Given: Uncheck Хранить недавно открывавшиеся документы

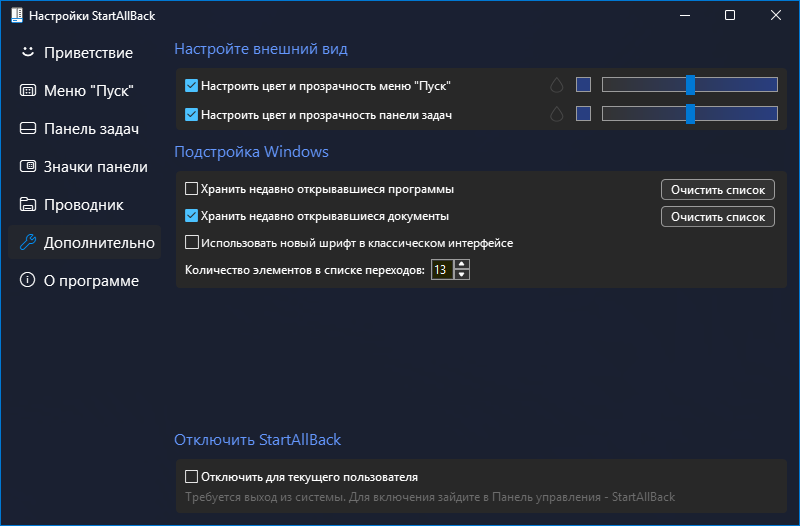Looking at the screenshot, I should coord(192,216).
